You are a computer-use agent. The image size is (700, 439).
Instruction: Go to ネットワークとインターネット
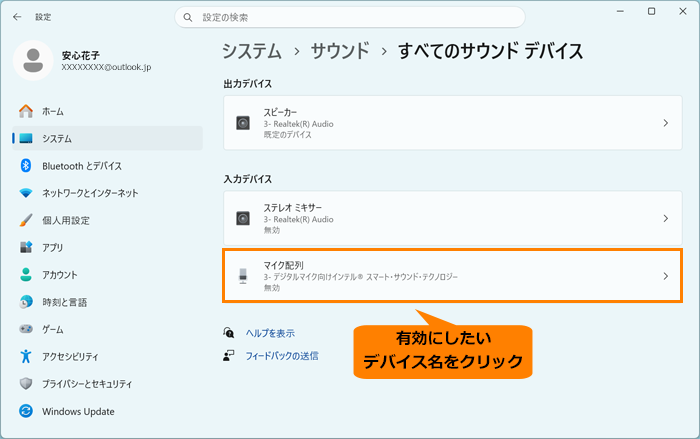pos(108,193)
